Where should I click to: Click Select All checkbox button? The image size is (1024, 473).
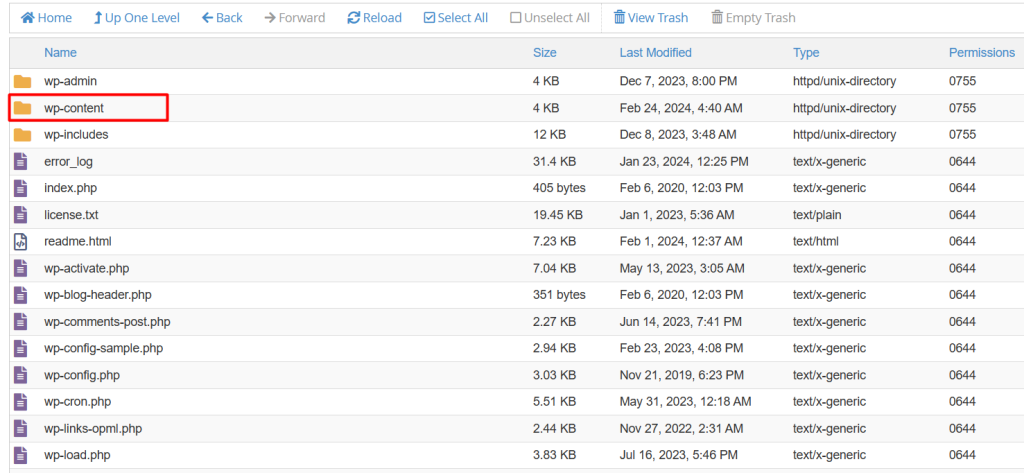tap(456, 18)
